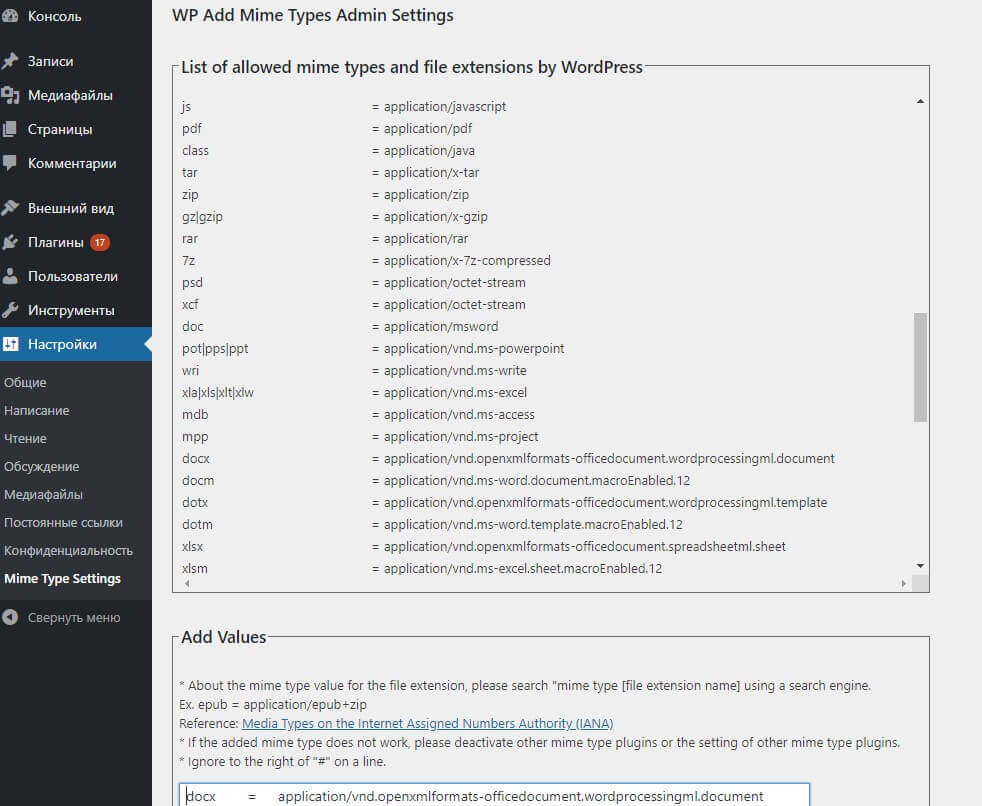The height and width of the screenshot is (806, 982).
Task: Open the Комментарии speech-bubble icon
Action: tap(13, 163)
